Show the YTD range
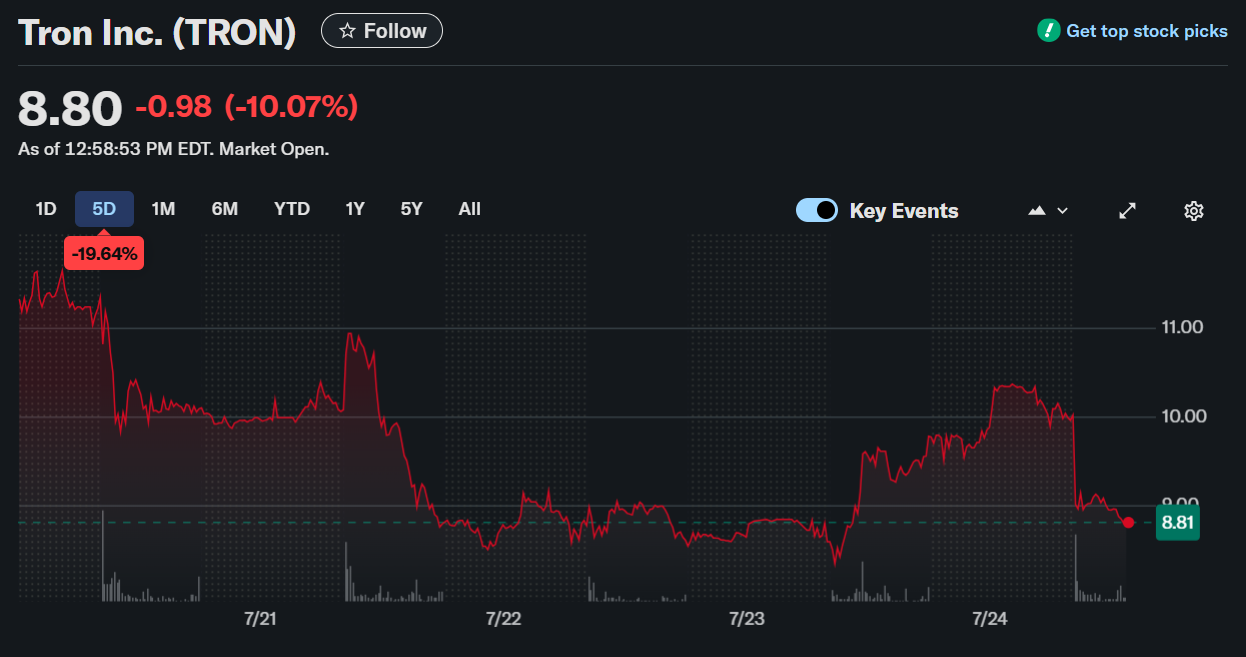The image size is (1246, 657). (x=292, y=209)
